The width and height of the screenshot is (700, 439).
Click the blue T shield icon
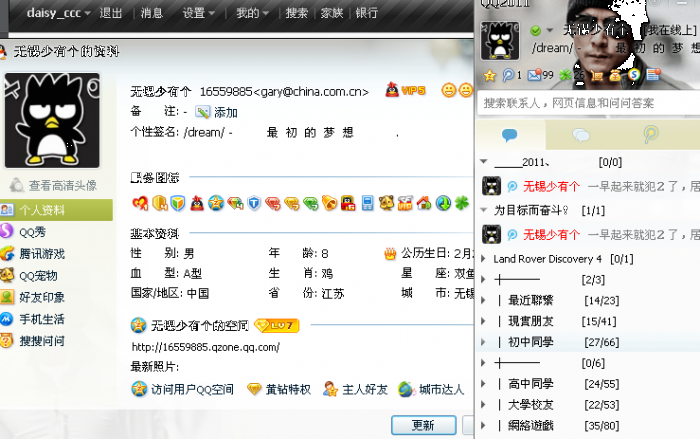(x=254, y=203)
